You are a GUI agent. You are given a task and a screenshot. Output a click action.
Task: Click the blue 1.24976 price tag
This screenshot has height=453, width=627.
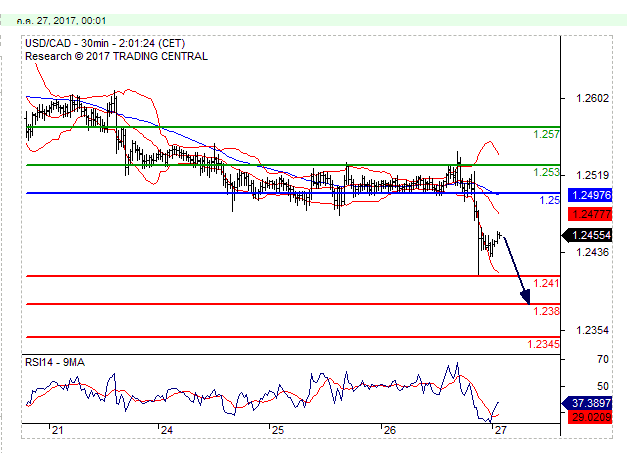(590, 195)
